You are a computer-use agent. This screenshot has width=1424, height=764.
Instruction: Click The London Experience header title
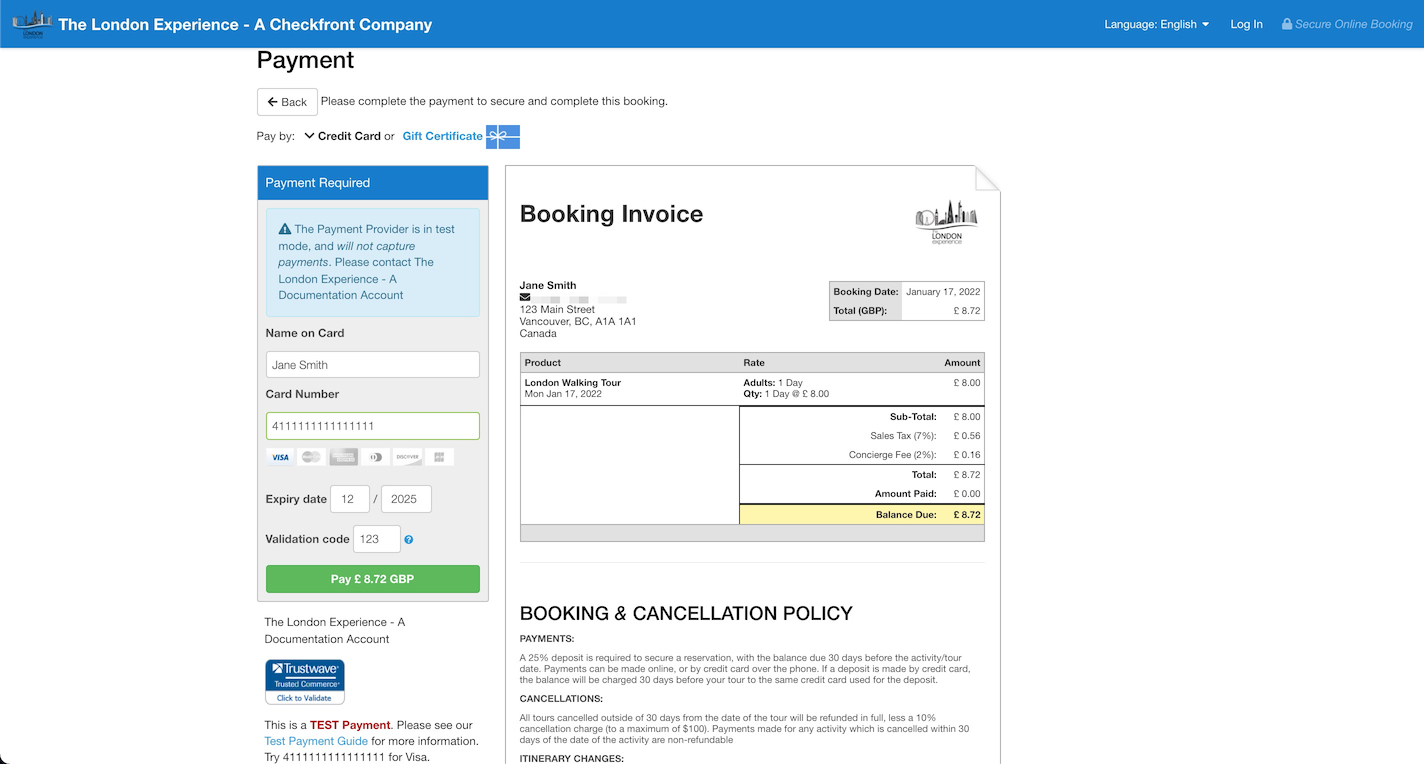point(245,24)
